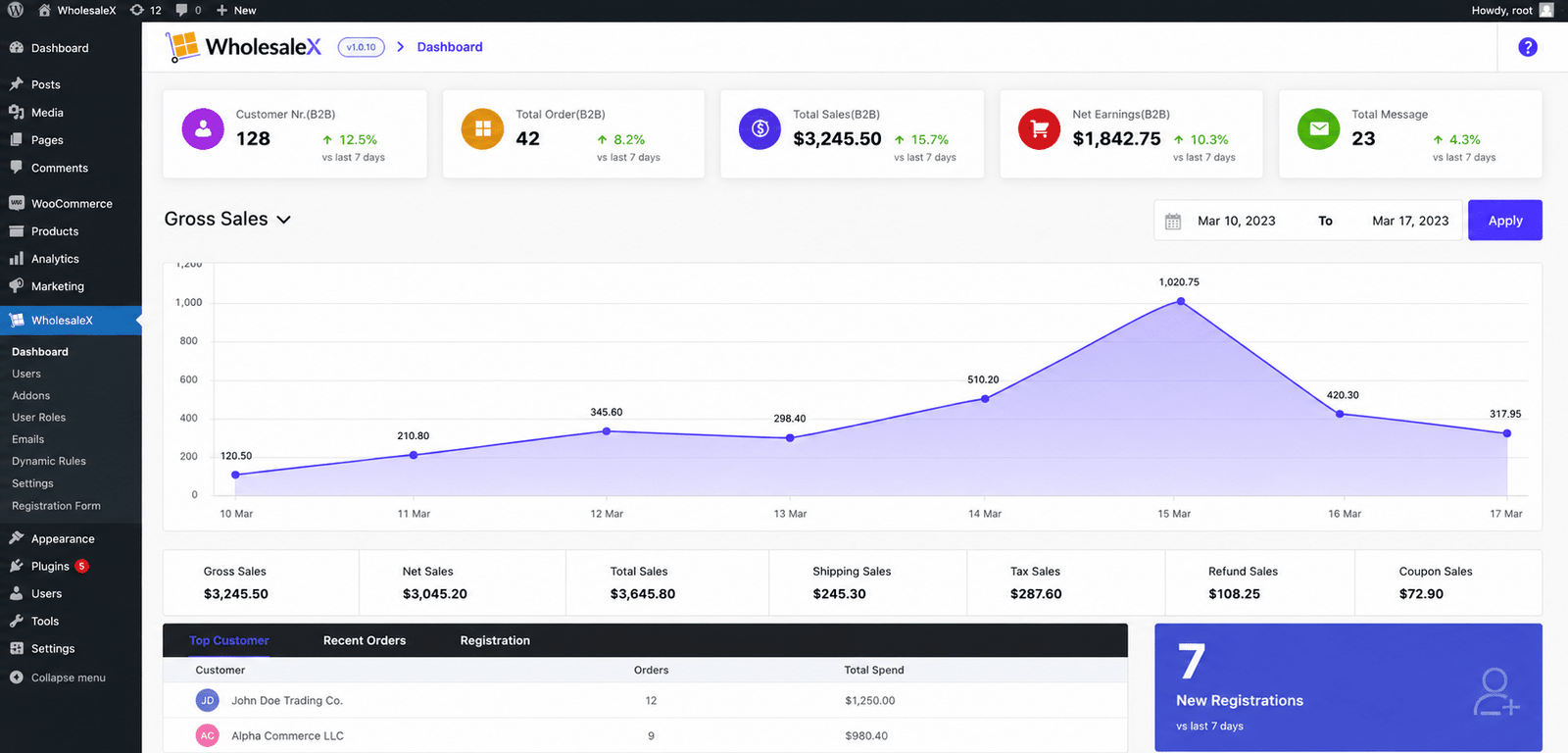The image size is (1568, 753).
Task: Click the Media icon in sidebar
Action: (17, 112)
